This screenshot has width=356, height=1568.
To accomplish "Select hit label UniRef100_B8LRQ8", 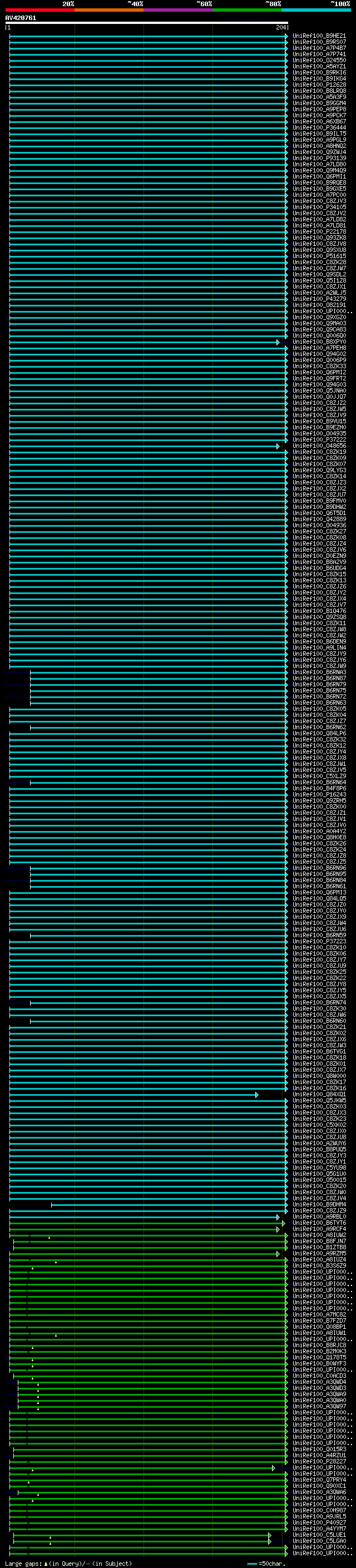I will (x=319, y=91).
